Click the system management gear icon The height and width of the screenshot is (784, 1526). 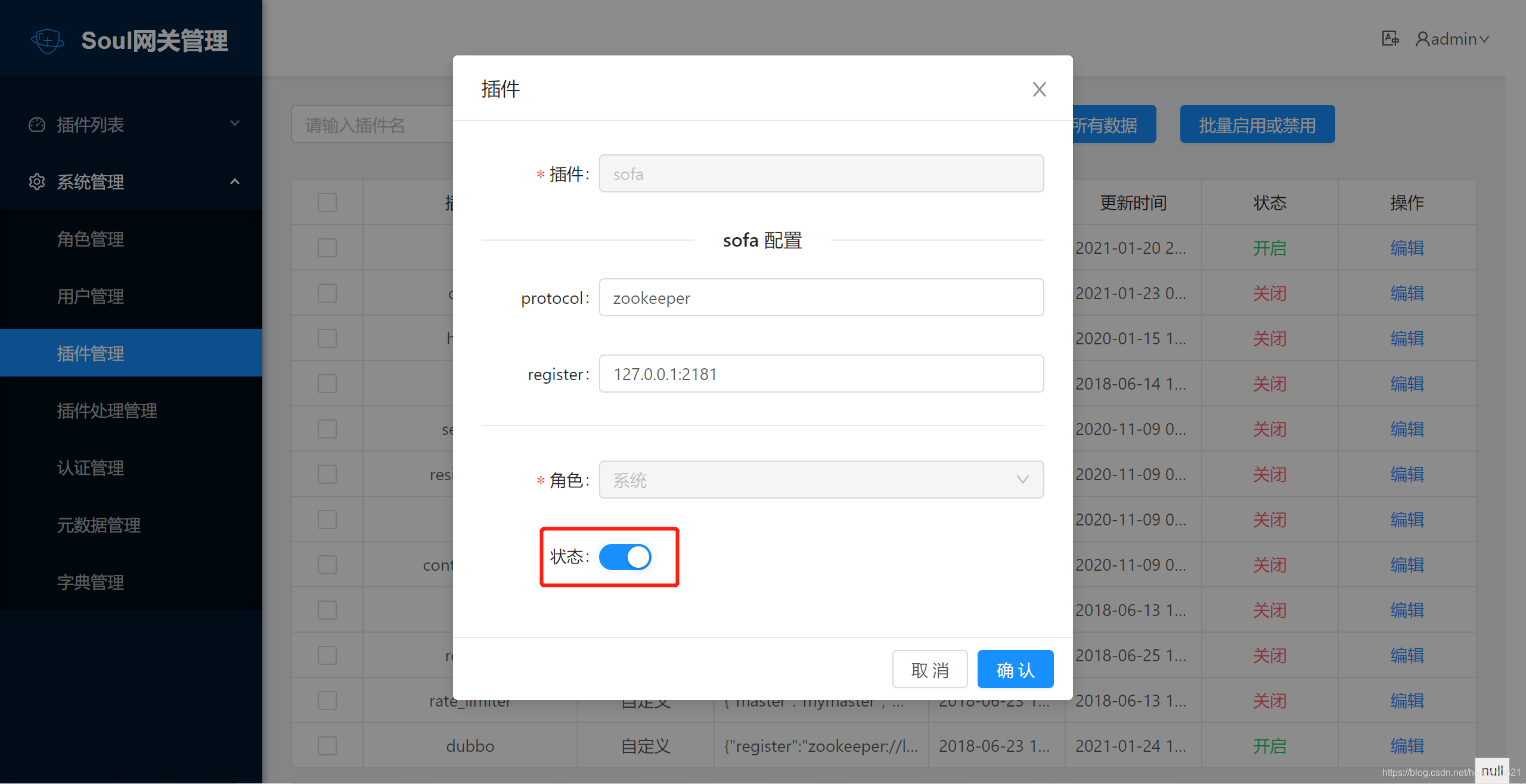pyautogui.click(x=37, y=182)
